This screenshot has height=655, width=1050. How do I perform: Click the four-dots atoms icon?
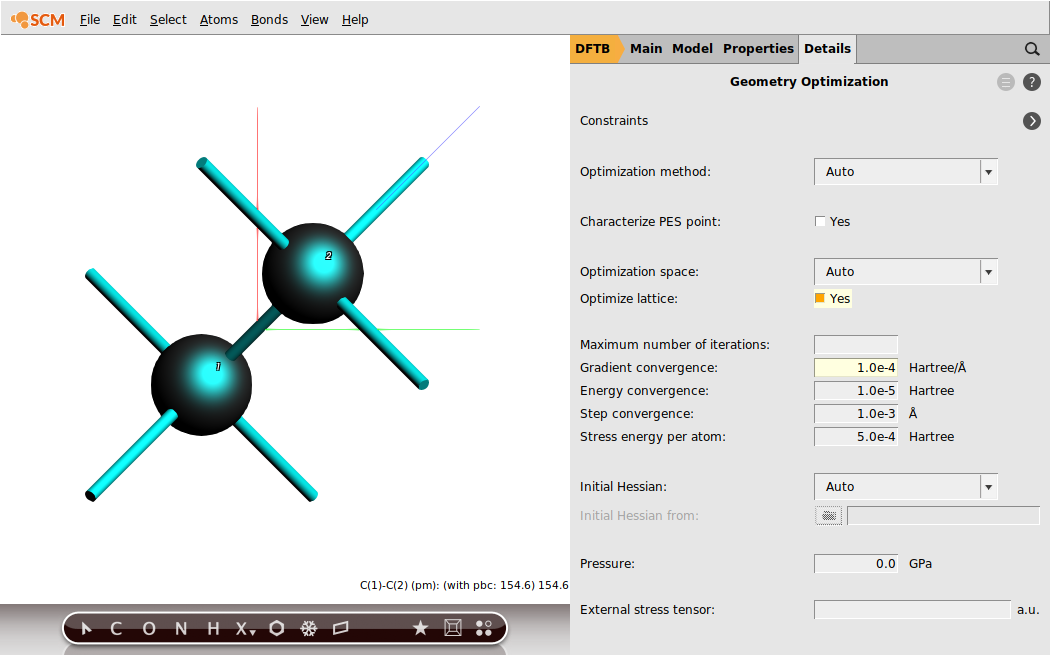tap(483, 628)
